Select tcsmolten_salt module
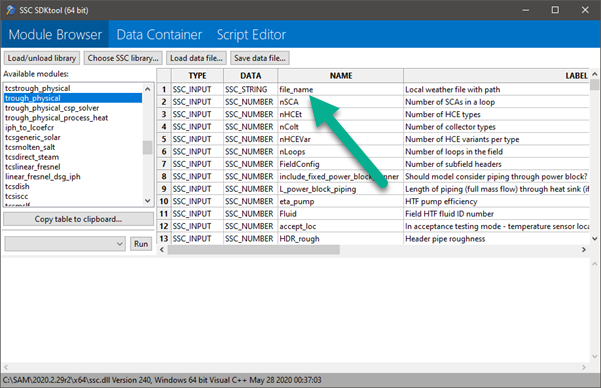Viewport: 601px width, 388px height. (x=73, y=147)
